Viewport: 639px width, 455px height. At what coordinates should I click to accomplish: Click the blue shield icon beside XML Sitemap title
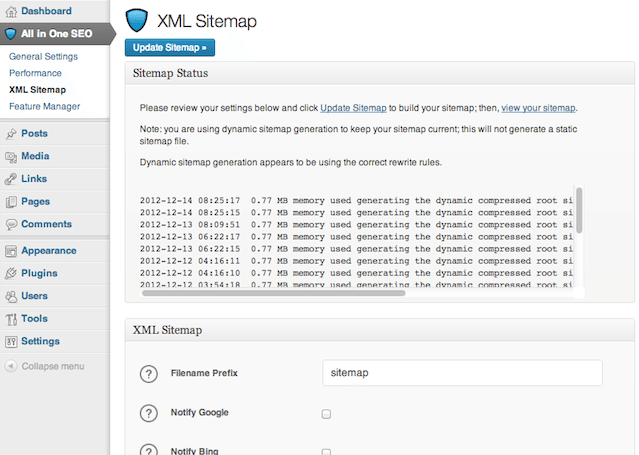click(x=137, y=21)
